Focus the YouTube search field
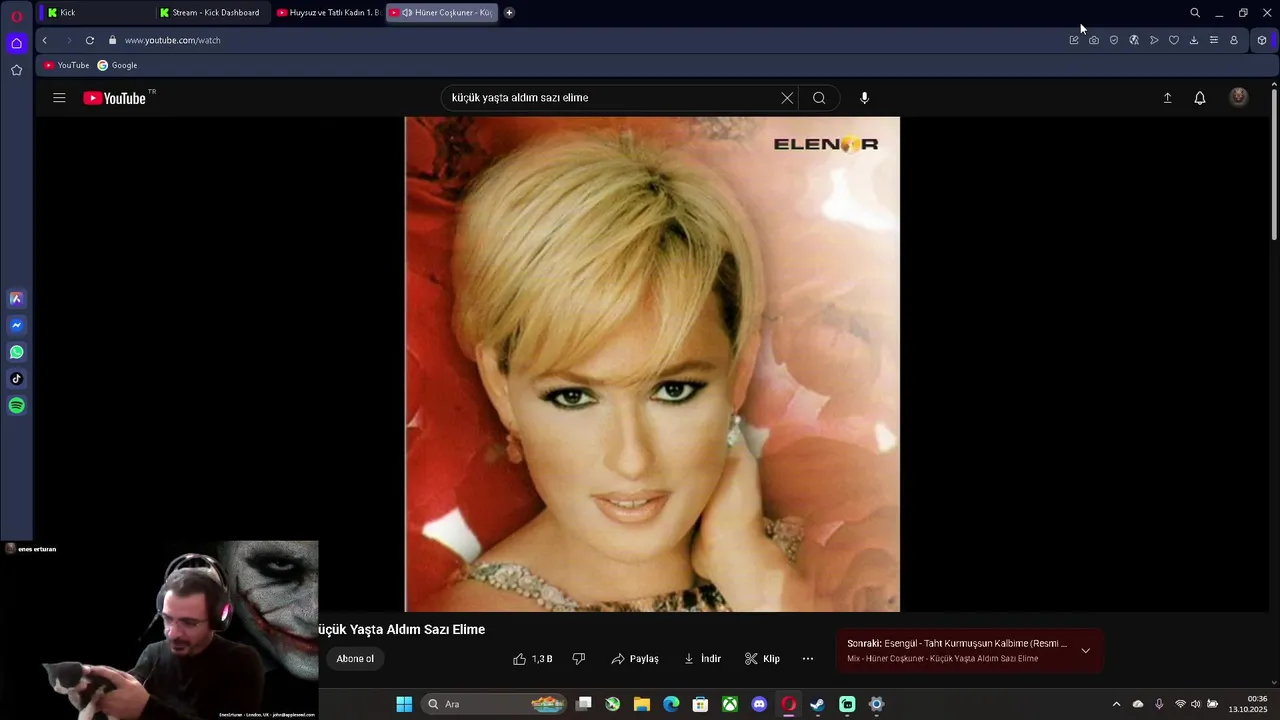This screenshot has width=1280, height=720. 612,98
